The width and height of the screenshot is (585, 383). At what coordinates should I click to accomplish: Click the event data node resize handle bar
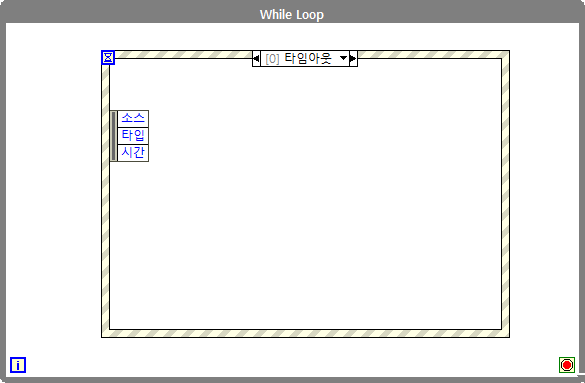coord(113,136)
